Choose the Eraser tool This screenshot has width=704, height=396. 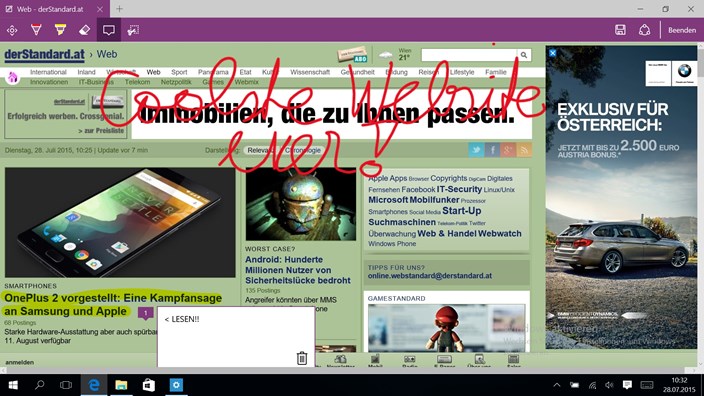pyautogui.click(x=84, y=30)
